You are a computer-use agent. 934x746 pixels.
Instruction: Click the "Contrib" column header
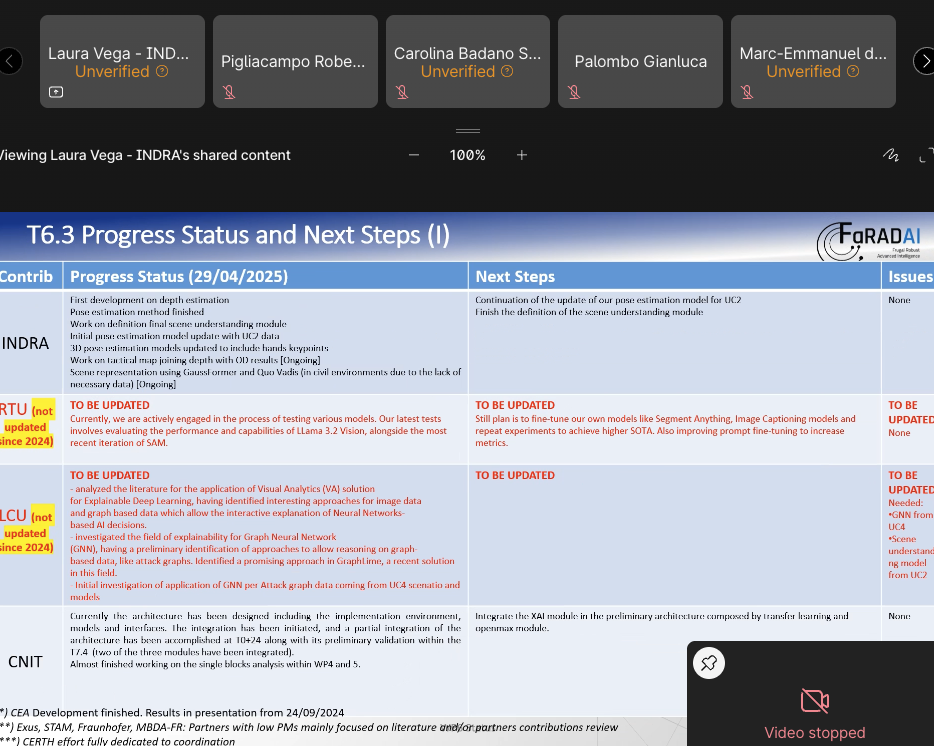coord(26,276)
